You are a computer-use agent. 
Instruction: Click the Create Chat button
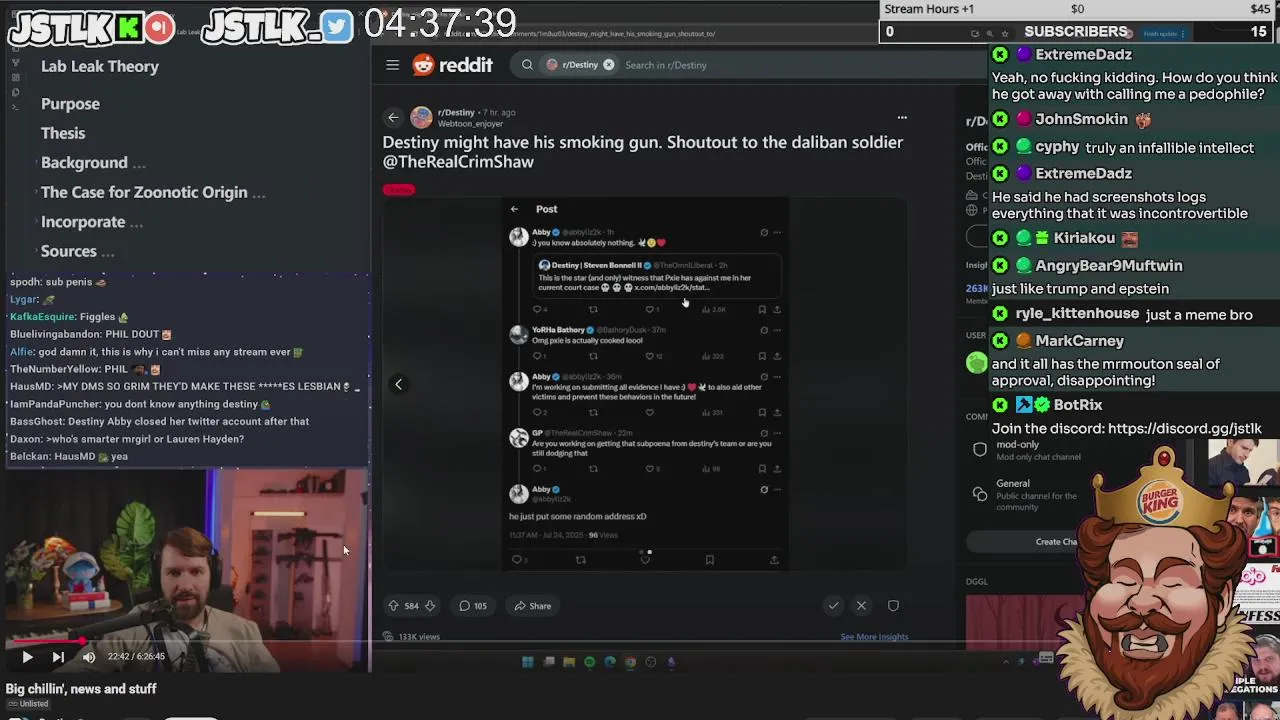click(1056, 542)
